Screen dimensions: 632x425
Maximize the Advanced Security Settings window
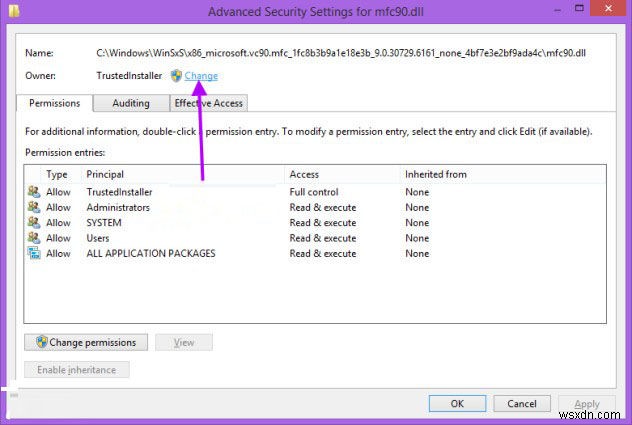[579, 8]
